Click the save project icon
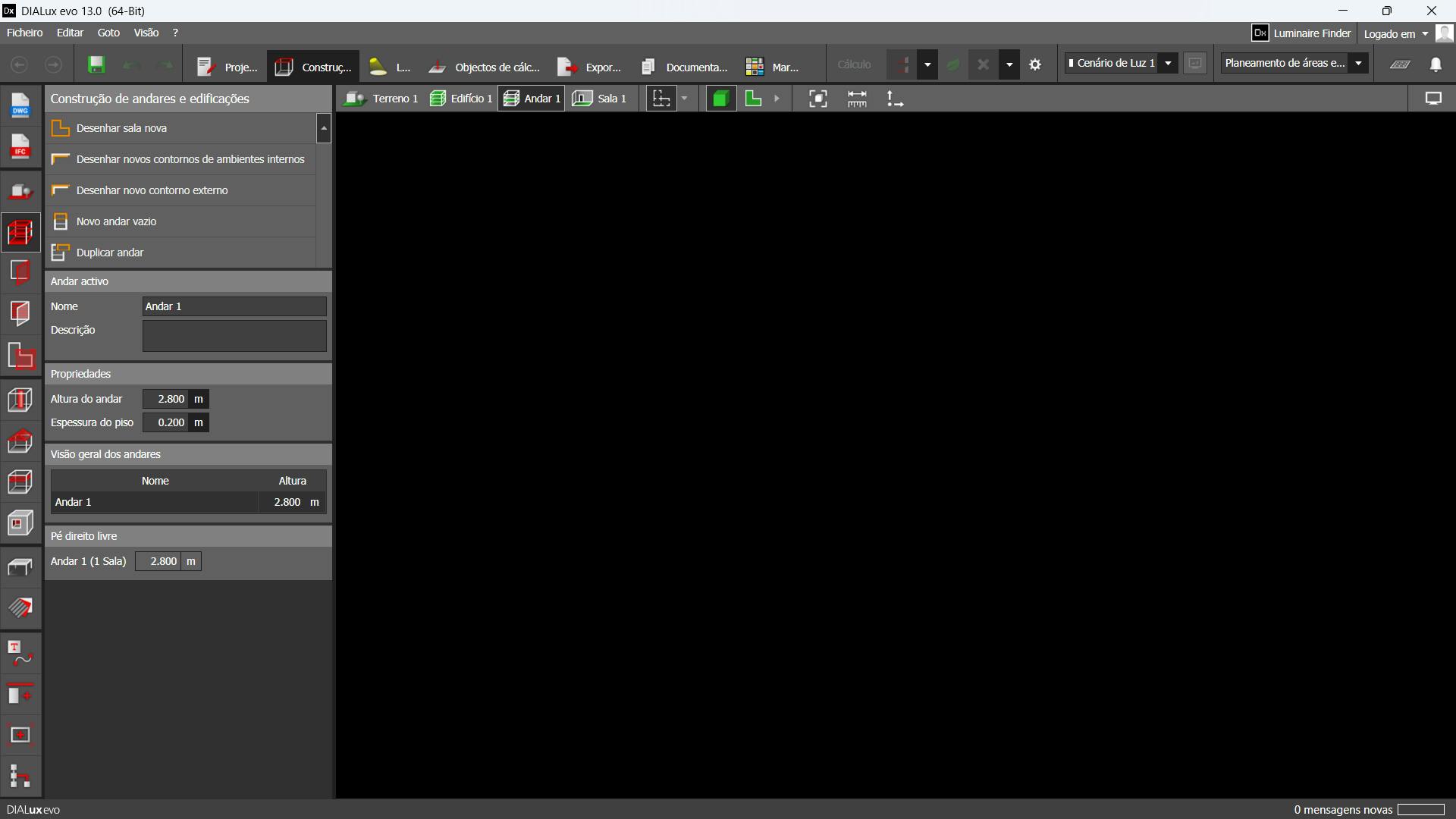The width and height of the screenshot is (1456, 819). click(96, 65)
